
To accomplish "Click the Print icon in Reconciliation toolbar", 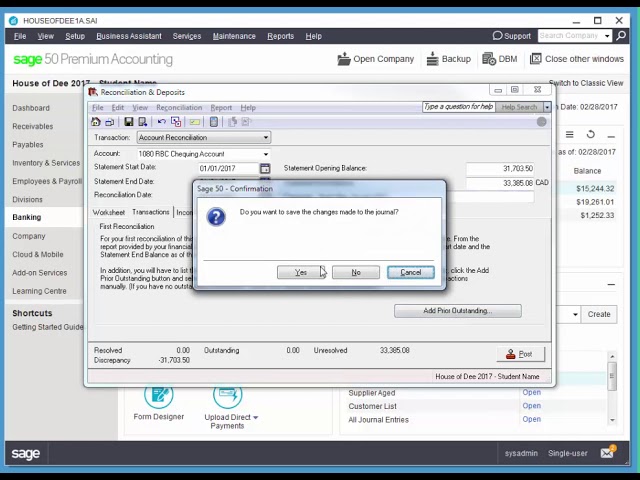I will pyautogui.click(x=109, y=122).
